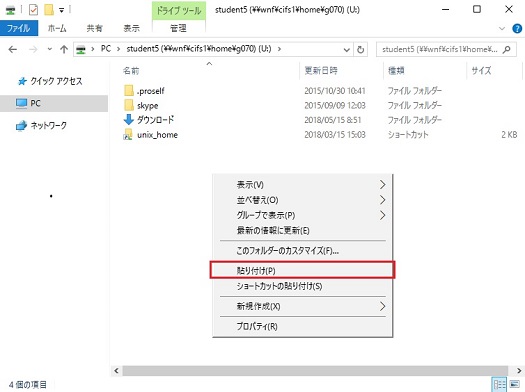
Task: Click the scrollbar left arrow
Action: [x=116, y=371]
